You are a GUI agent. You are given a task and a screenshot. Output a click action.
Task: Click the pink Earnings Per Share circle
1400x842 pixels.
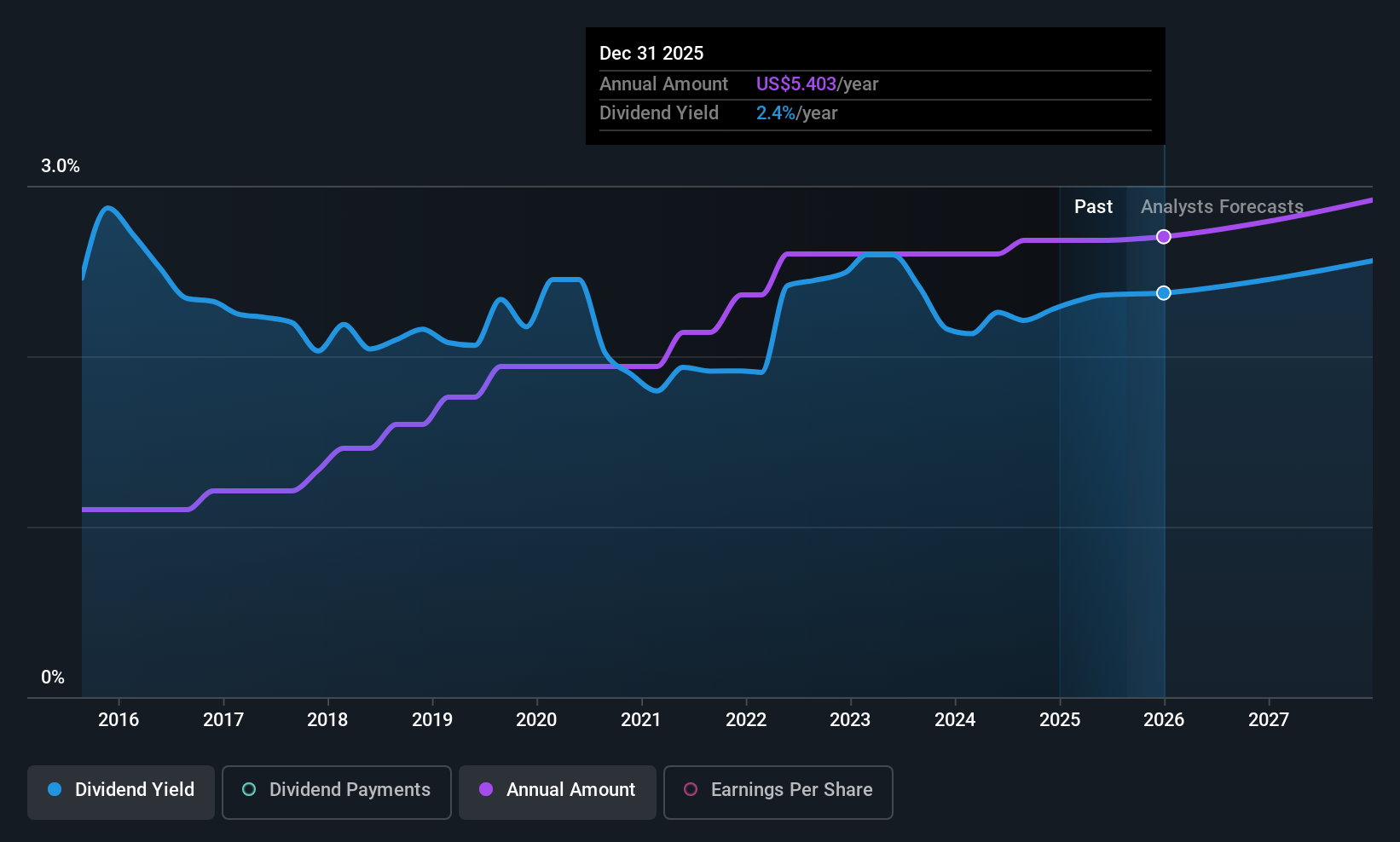(691, 790)
